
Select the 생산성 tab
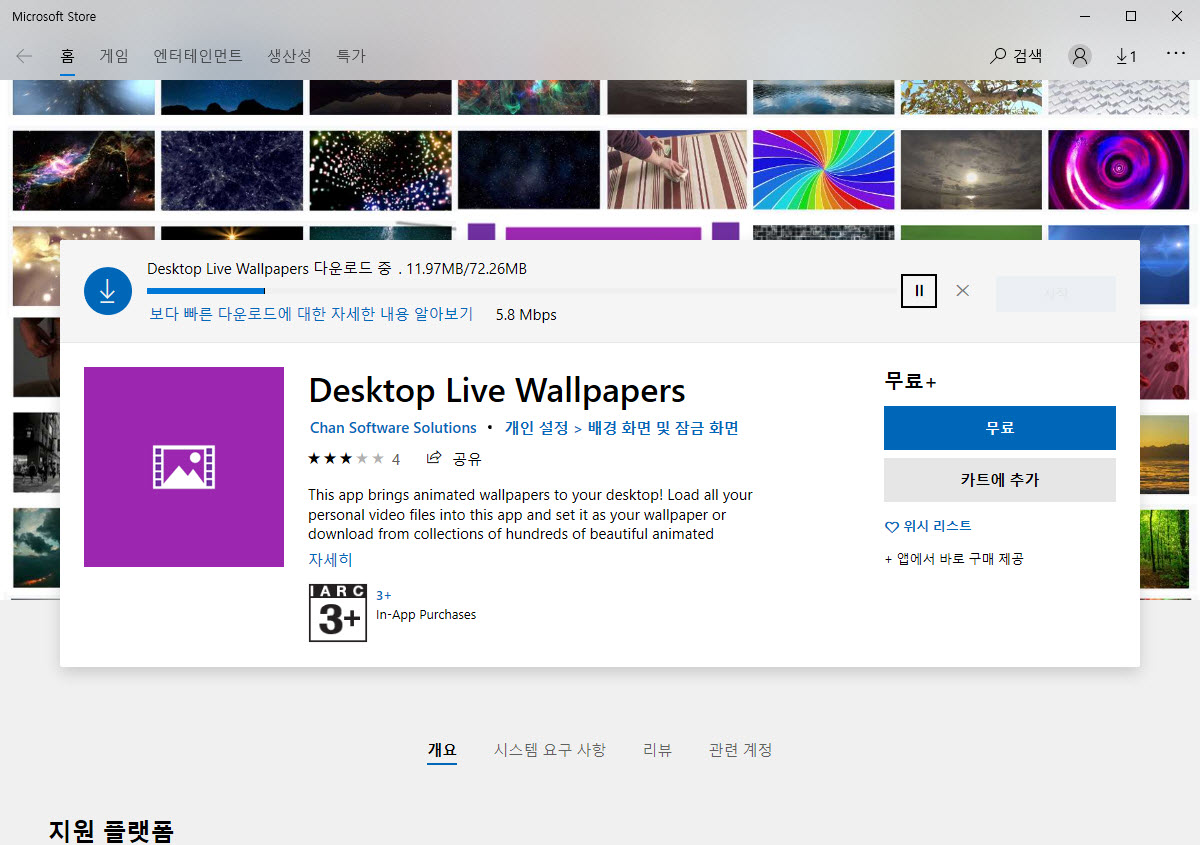289,56
